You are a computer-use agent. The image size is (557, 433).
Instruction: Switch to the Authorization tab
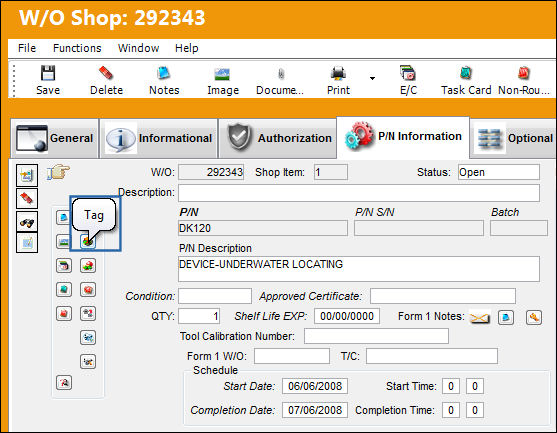pos(277,138)
